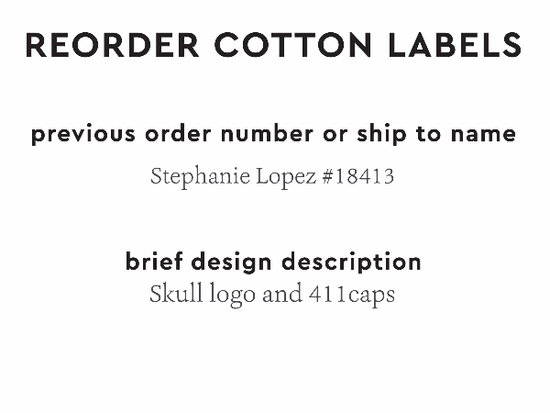This screenshot has width=550, height=413.
Task: Click the word Skull in the description
Action: [x=176, y=293]
